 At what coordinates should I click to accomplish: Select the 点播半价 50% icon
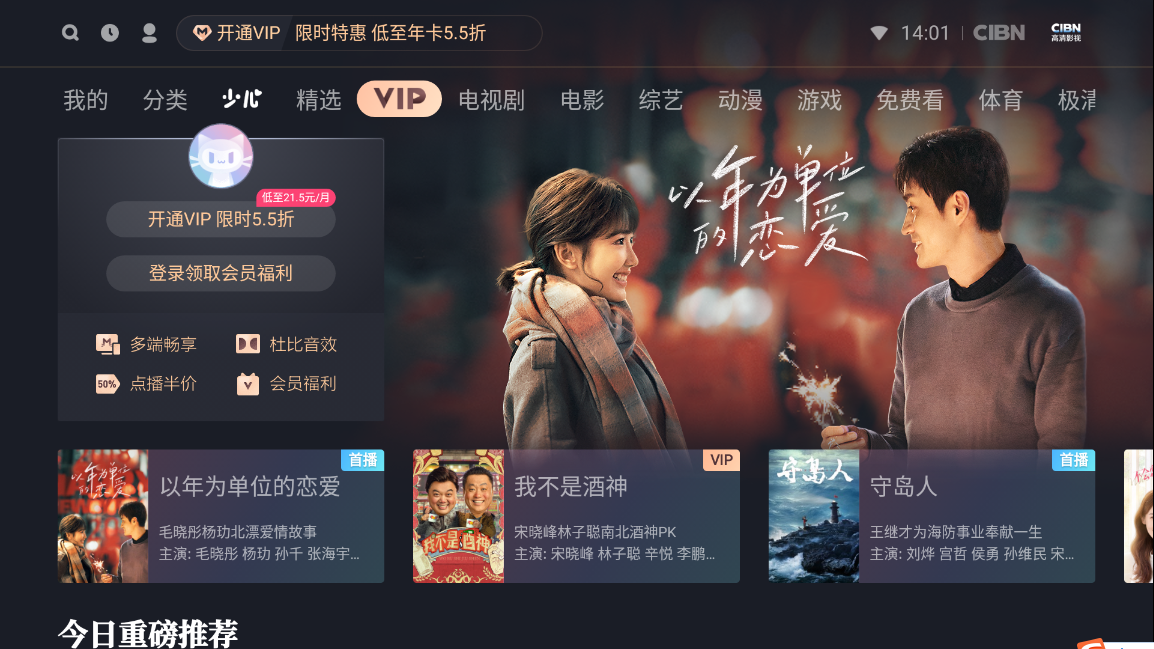tap(107, 383)
